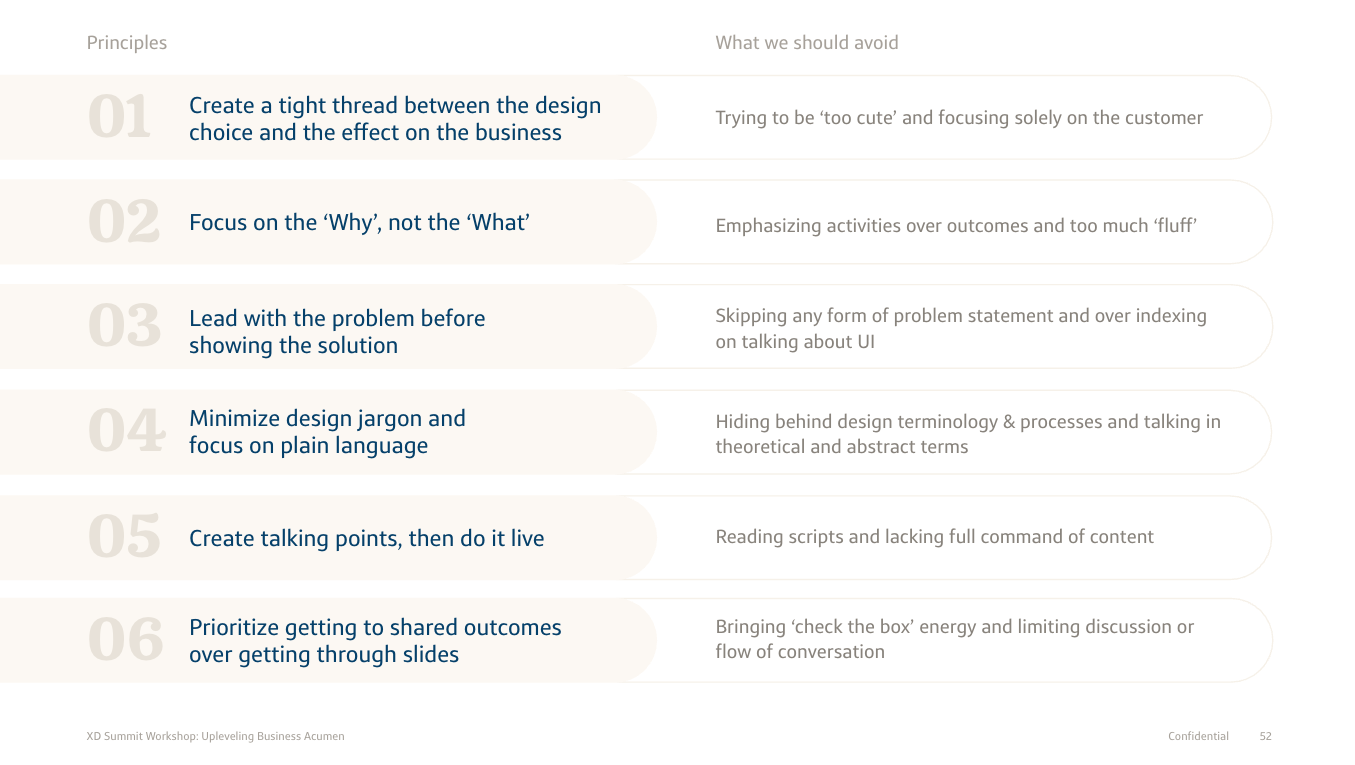Select the 05 number graphic

124,537
